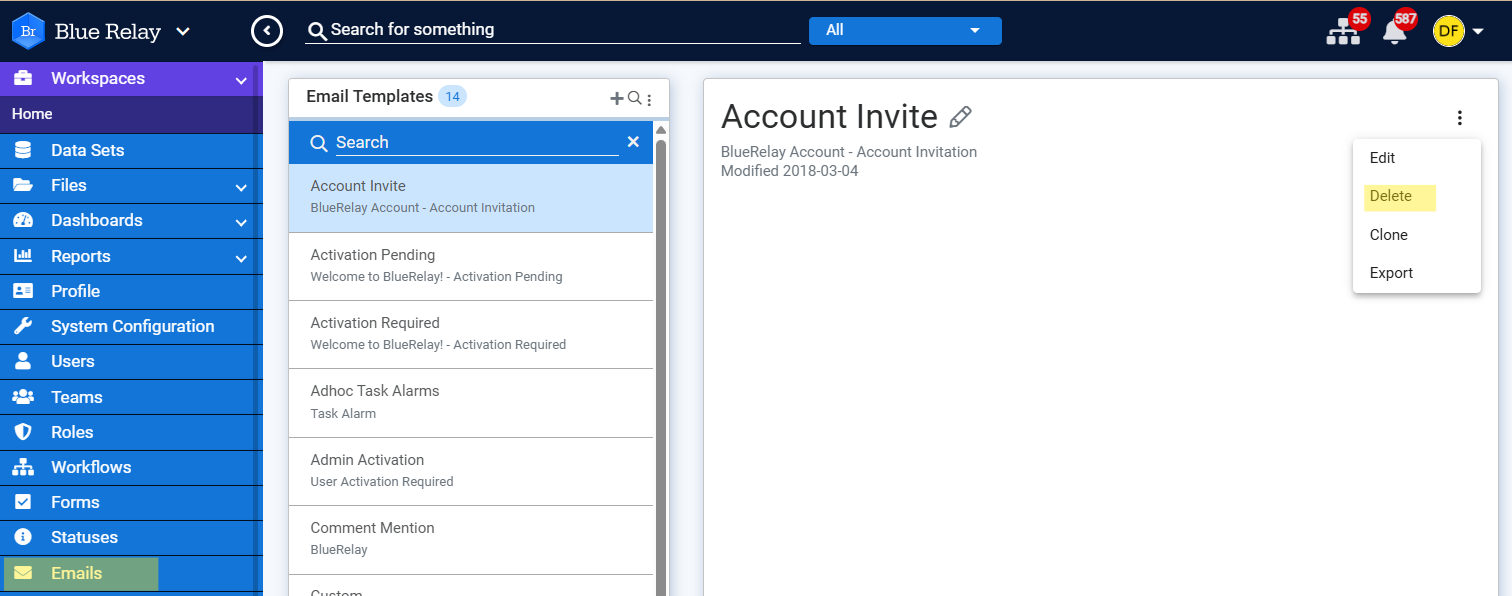Click scrollbar up arrow in template list
This screenshot has width=1512, height=596.
click(661, 130)
